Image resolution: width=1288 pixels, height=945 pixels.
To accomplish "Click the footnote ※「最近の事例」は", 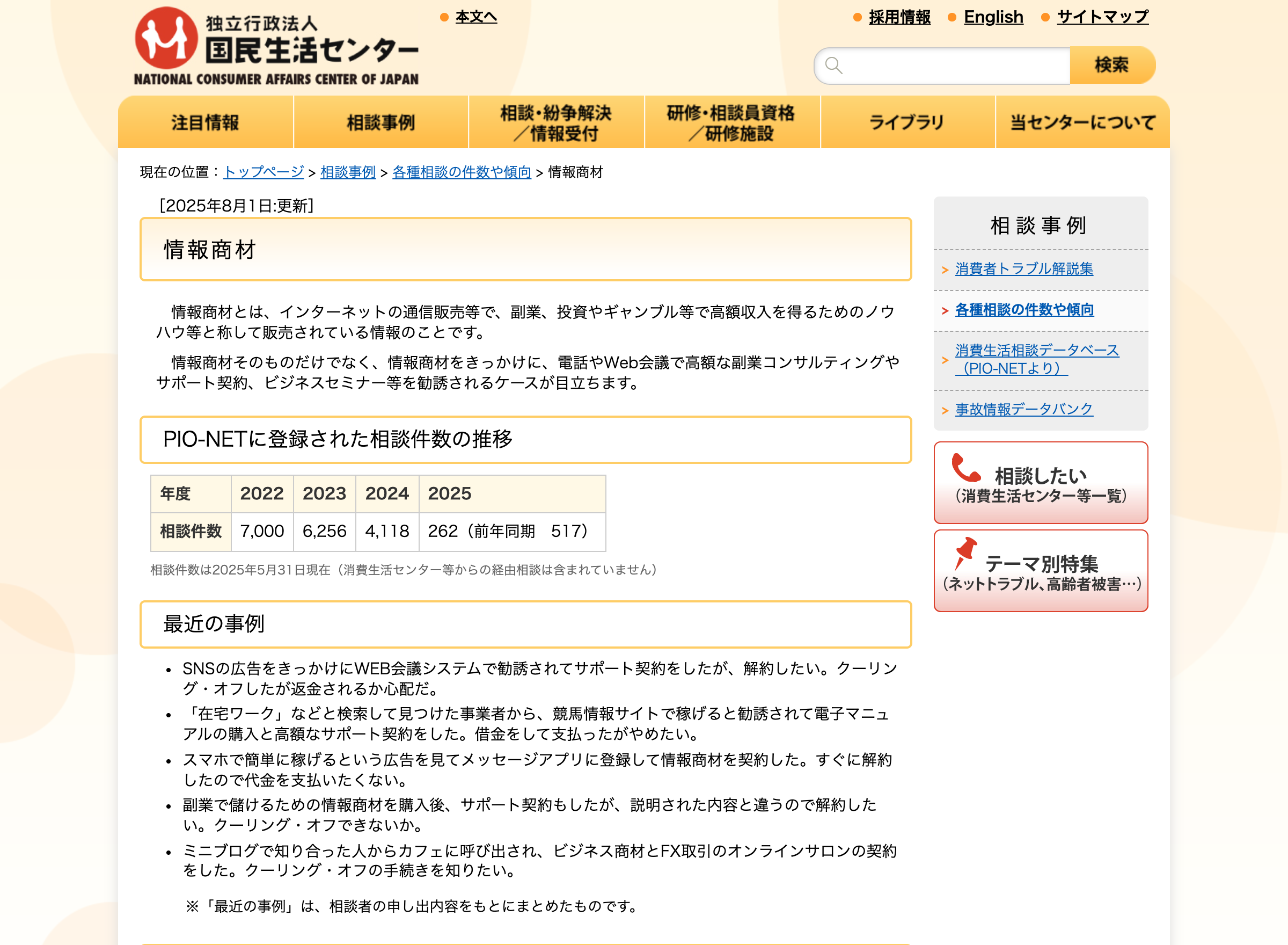I will 412,906.
